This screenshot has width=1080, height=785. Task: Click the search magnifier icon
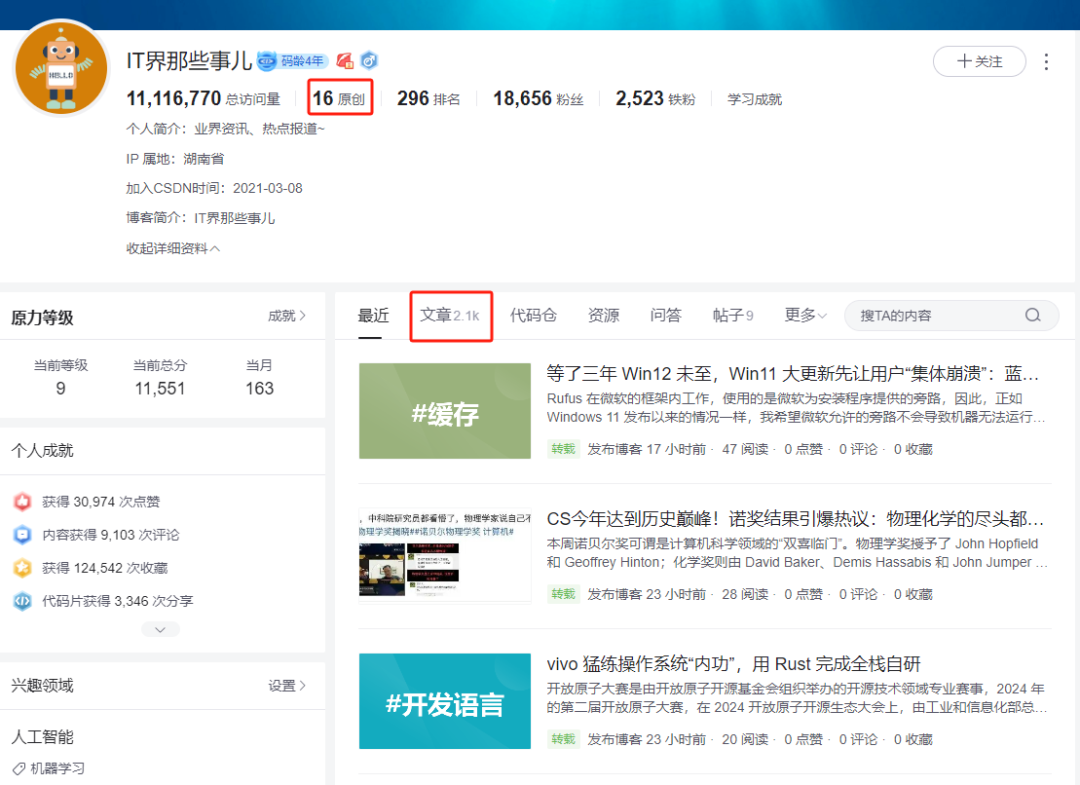point(1032,315)
